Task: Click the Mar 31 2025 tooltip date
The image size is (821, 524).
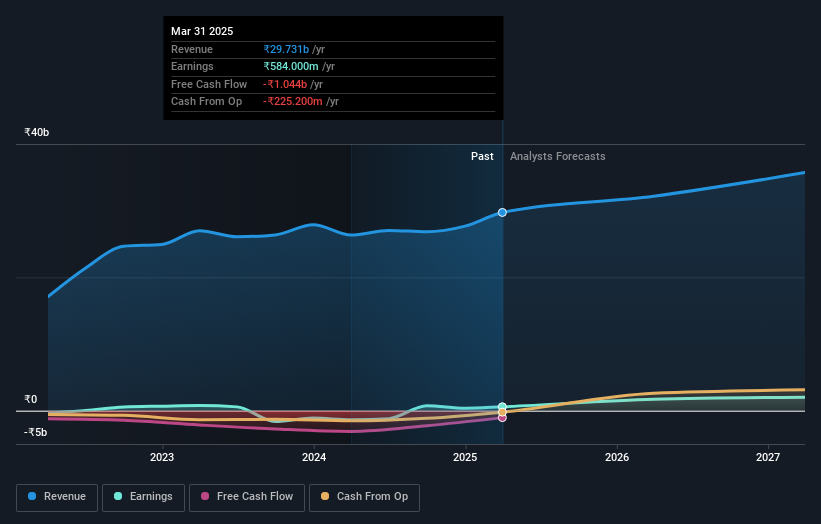Action: 202,31
